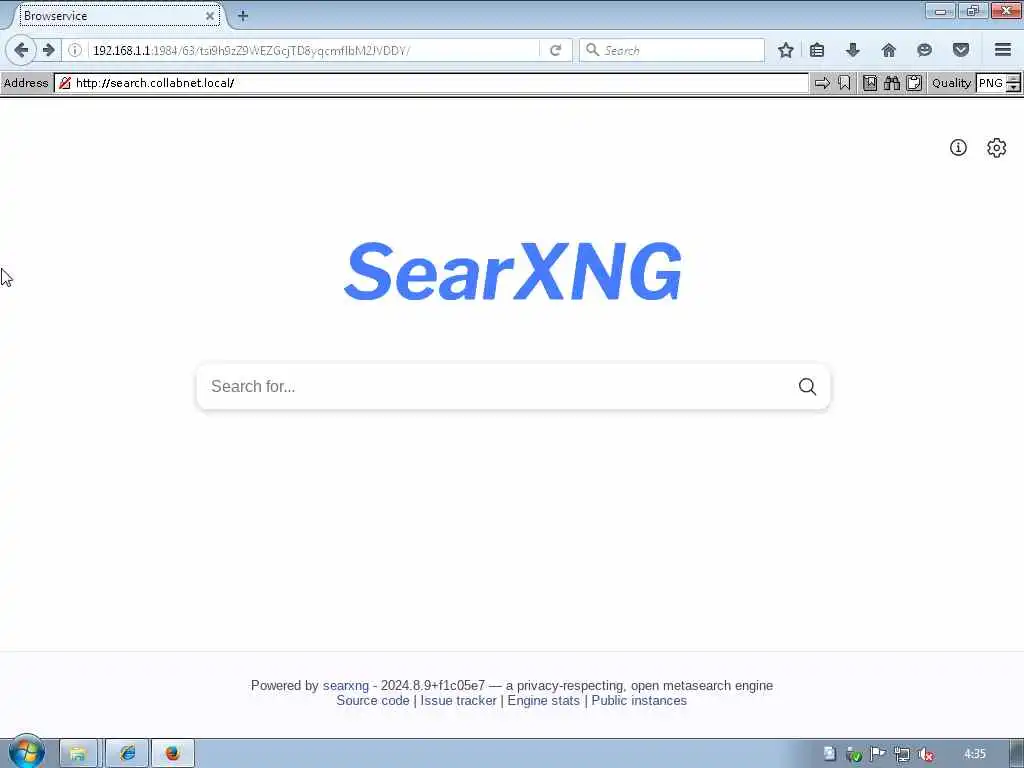
Task: Switch to Firefox taskbar button
Action: point(172,754)
